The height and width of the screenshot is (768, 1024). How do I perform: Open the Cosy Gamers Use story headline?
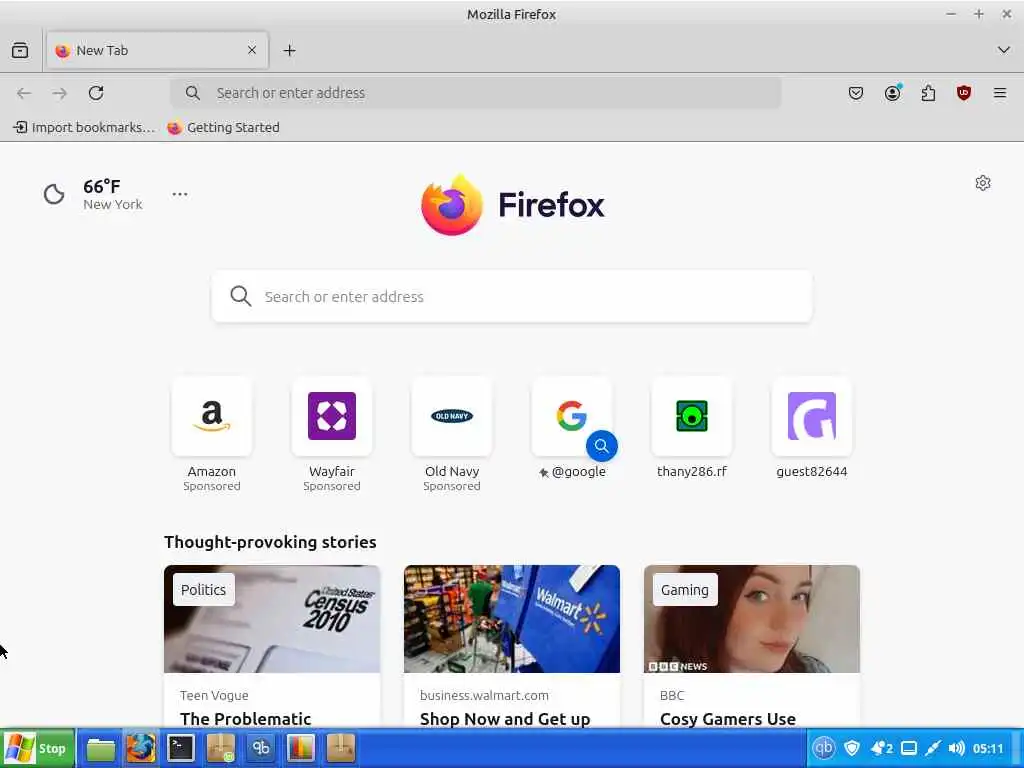pyautogui.click(x=728, y=718)
